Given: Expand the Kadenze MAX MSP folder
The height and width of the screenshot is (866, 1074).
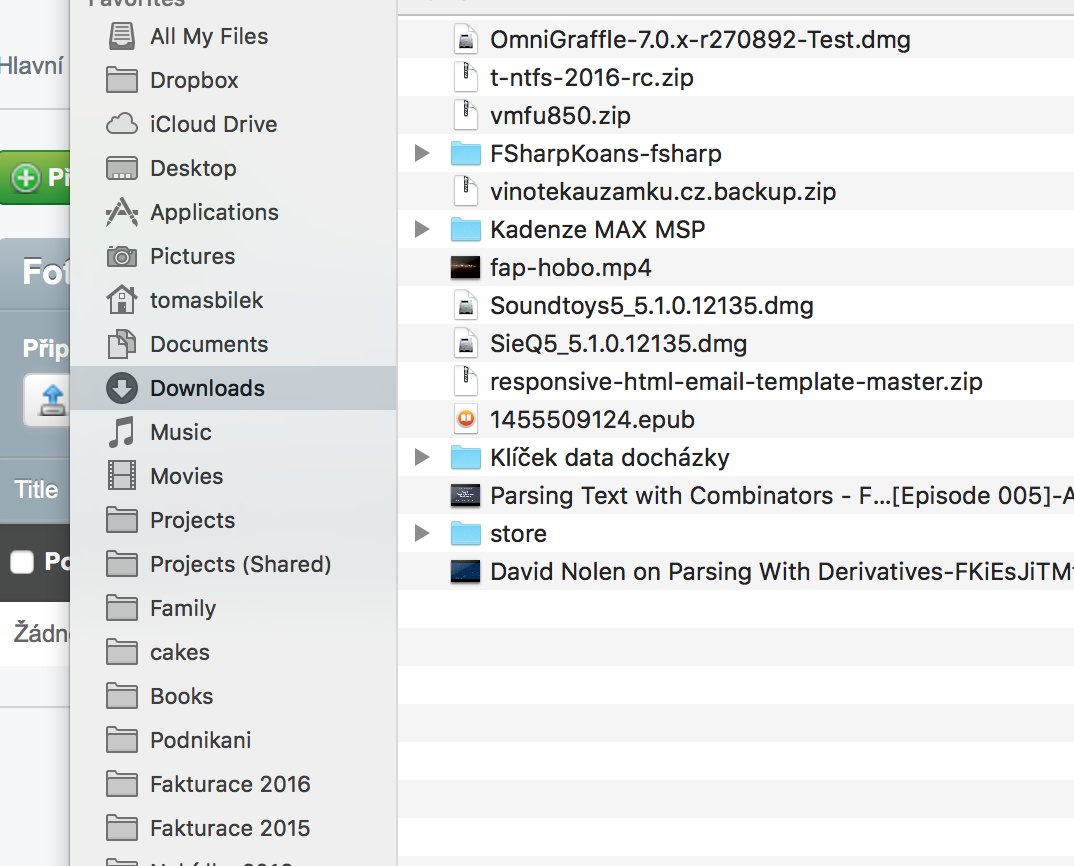Looking at the screenshot, I should (x=422, y=230).
